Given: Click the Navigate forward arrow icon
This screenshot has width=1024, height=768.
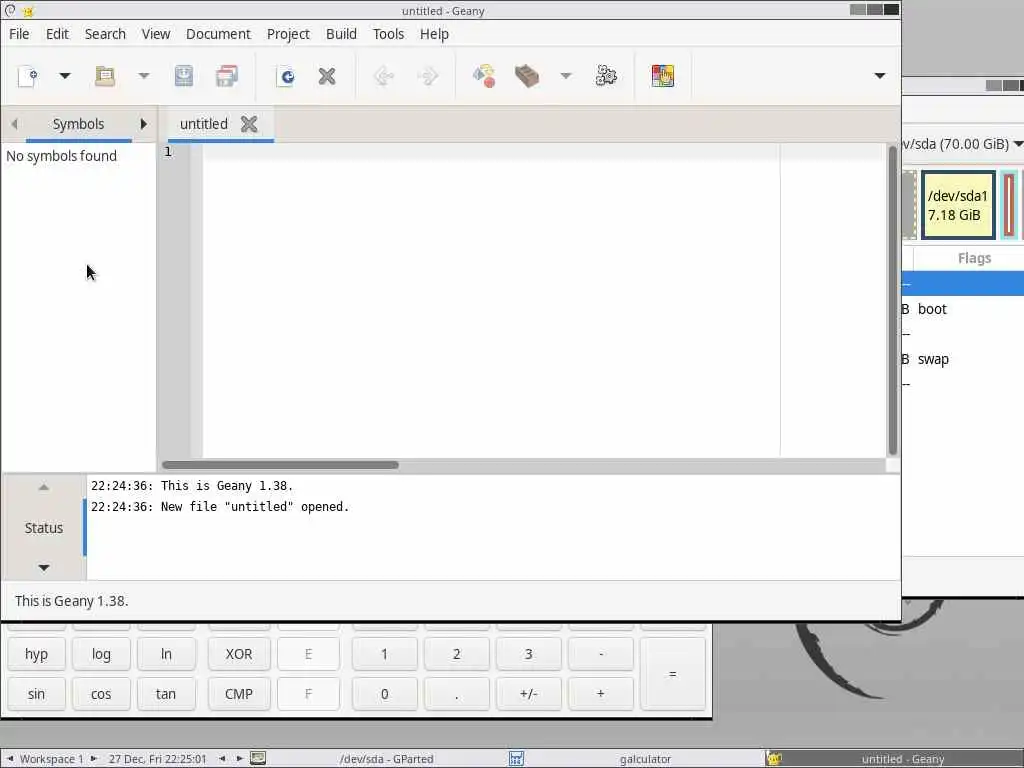Looking at the screenshot, I should click(x=428, y=76).
